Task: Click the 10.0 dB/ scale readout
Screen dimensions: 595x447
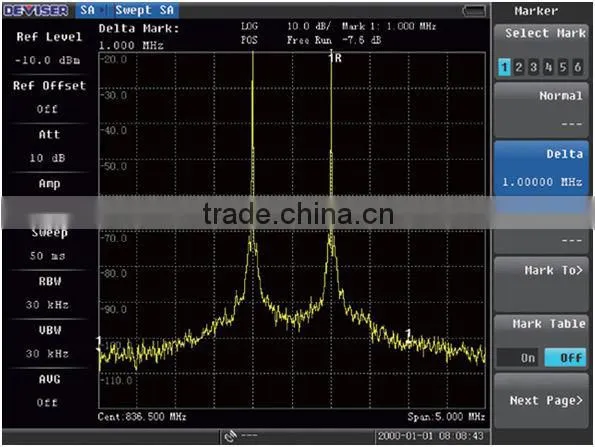Action: 309,26
